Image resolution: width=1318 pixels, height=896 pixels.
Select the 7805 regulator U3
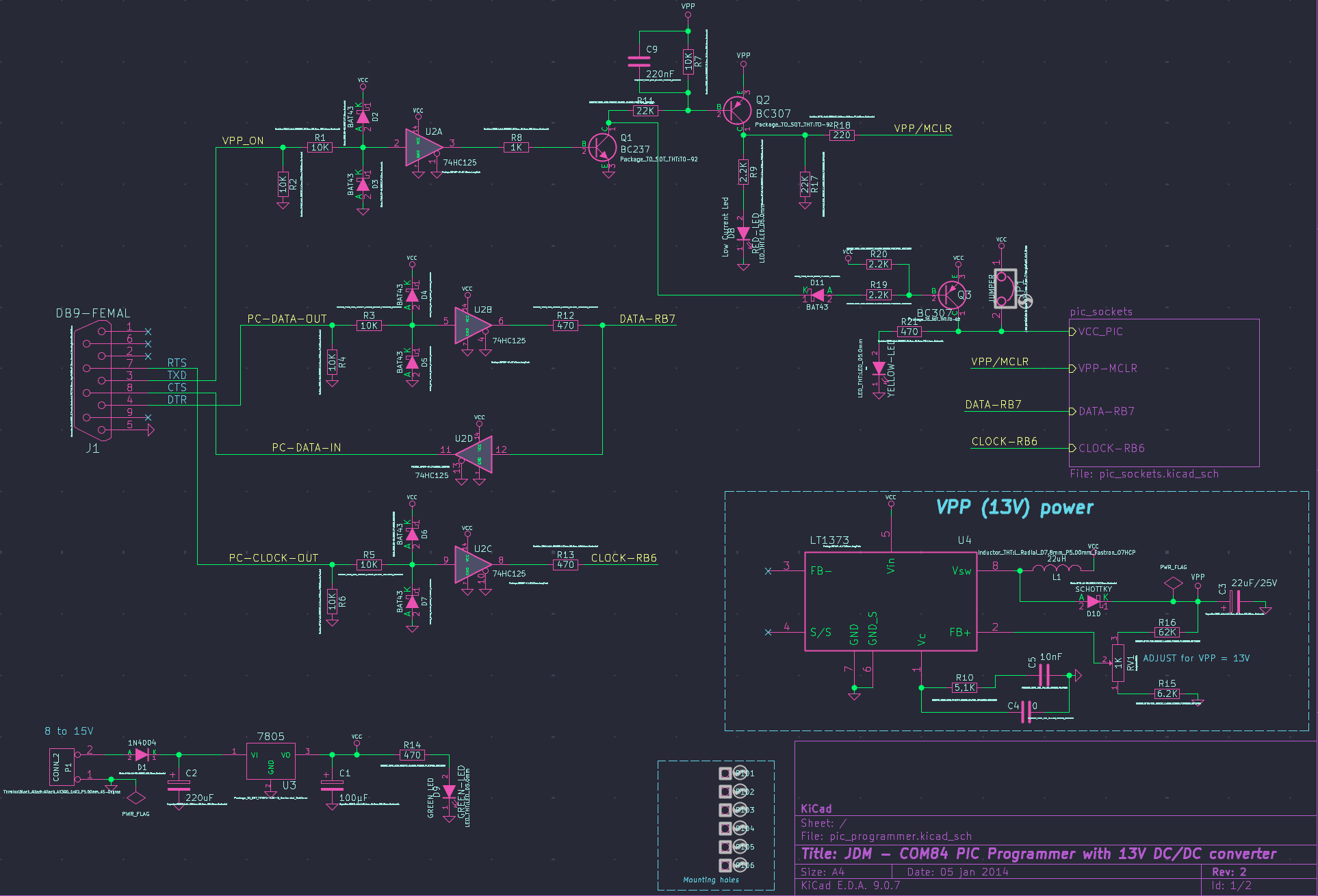271,761
